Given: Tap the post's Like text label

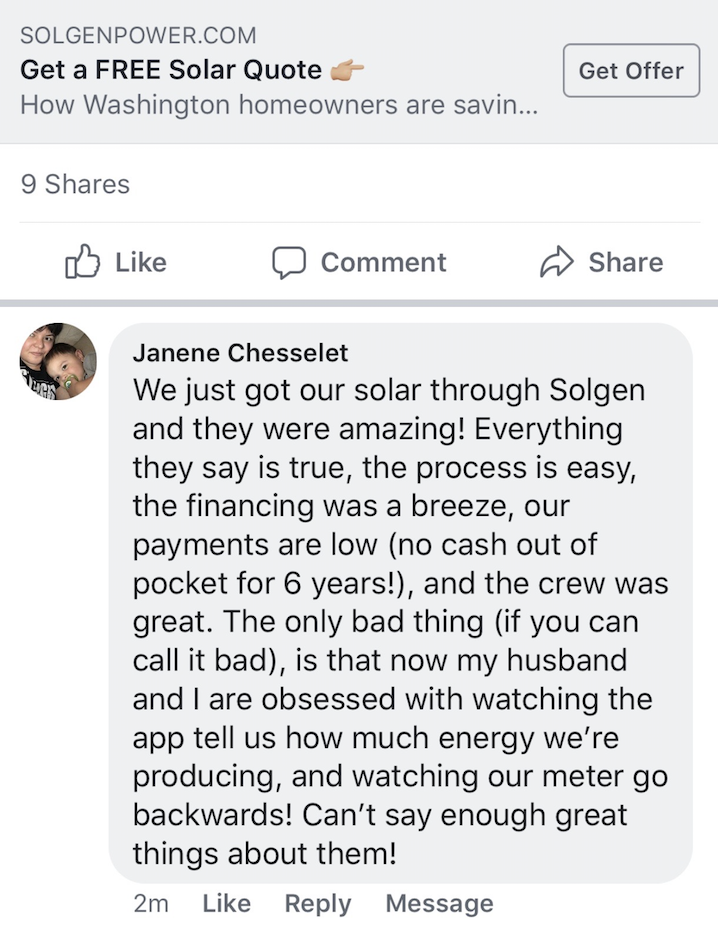Looking at the screenshot, I should pos(141,262).
